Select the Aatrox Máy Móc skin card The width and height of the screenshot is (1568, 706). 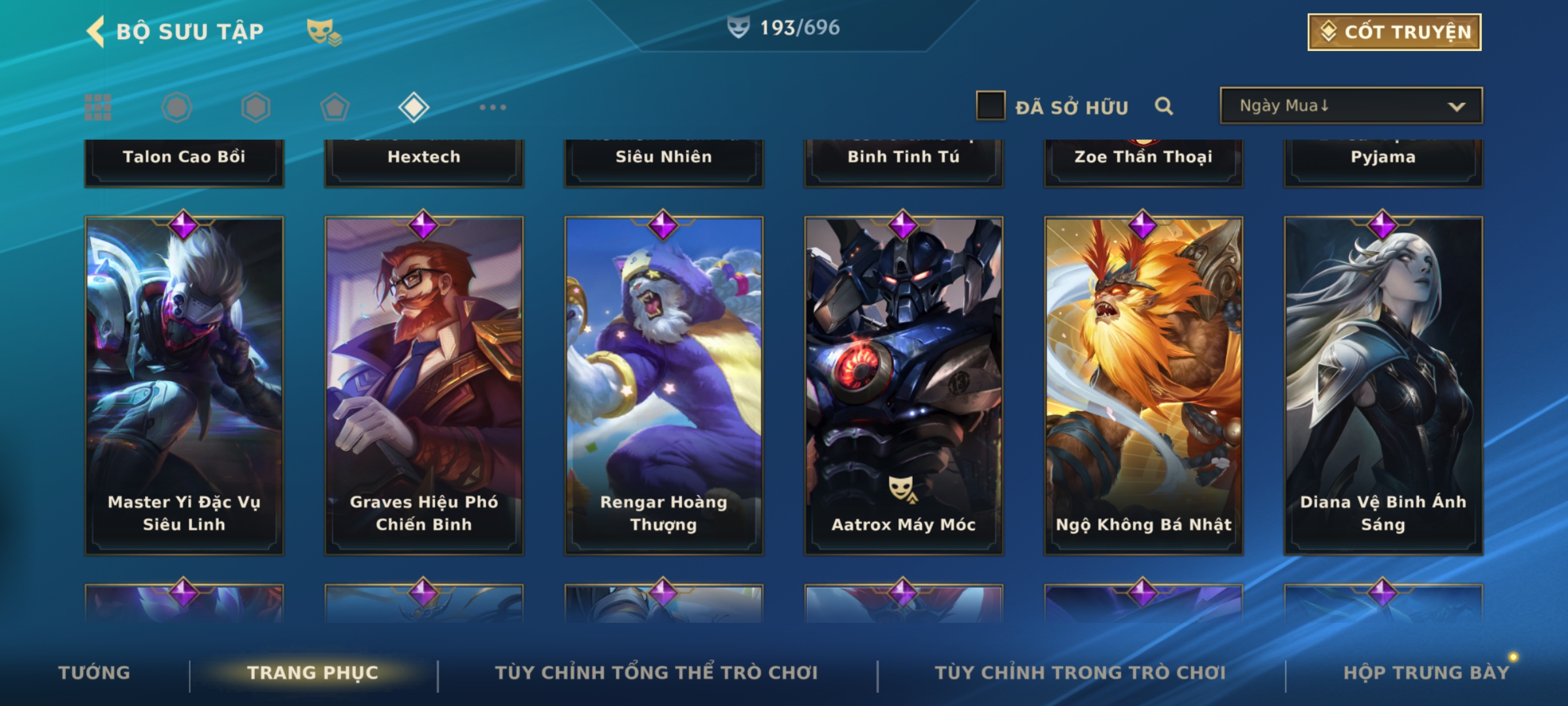[x=904, y=386]
